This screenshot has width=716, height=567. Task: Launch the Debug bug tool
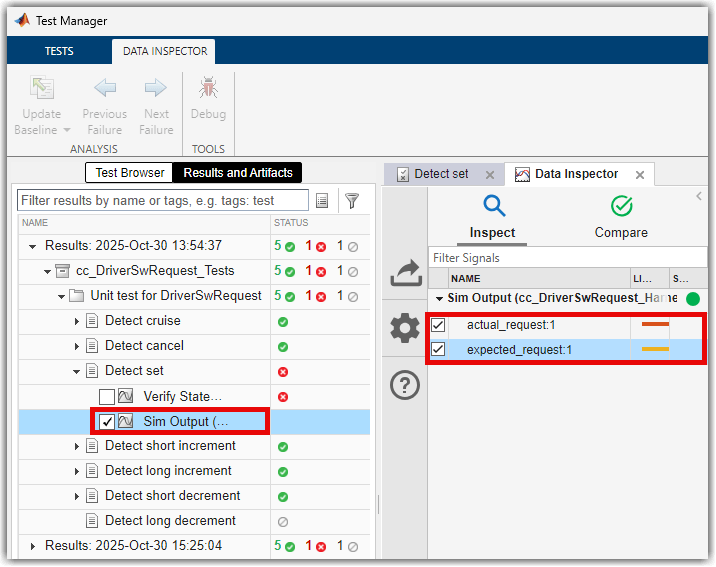click(x=208, y=98)
